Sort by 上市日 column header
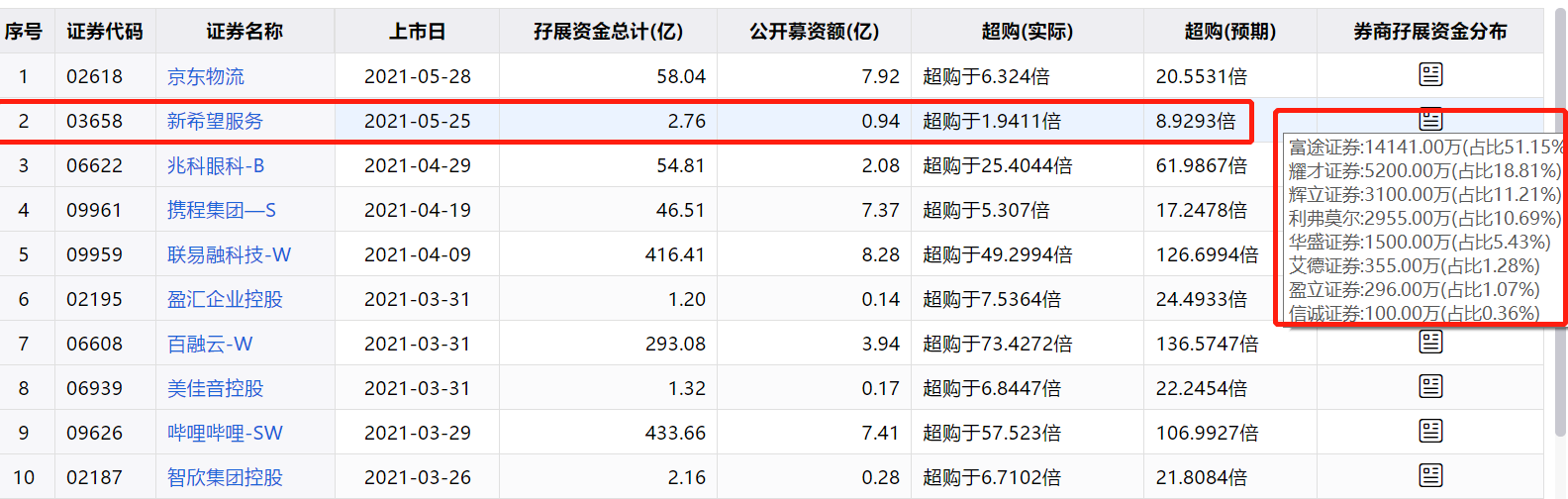The height and width of the screenshot is (499, 1568). click(x=417, y=32)
